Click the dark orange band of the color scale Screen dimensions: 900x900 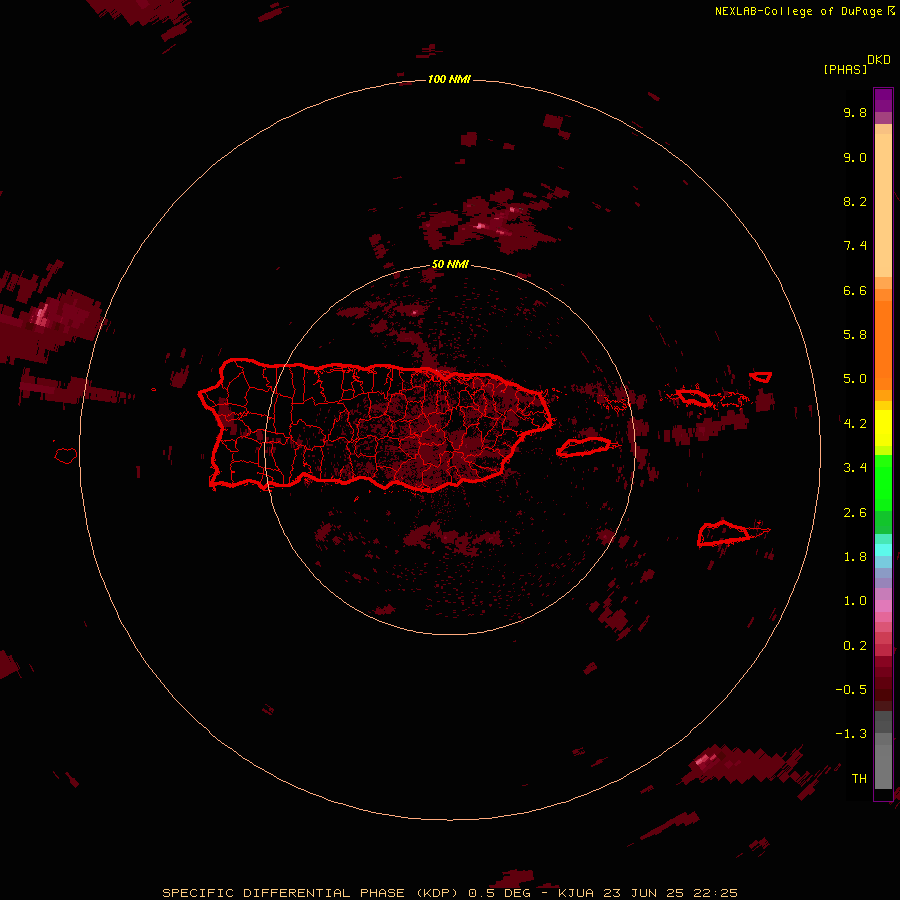(883, 344)
